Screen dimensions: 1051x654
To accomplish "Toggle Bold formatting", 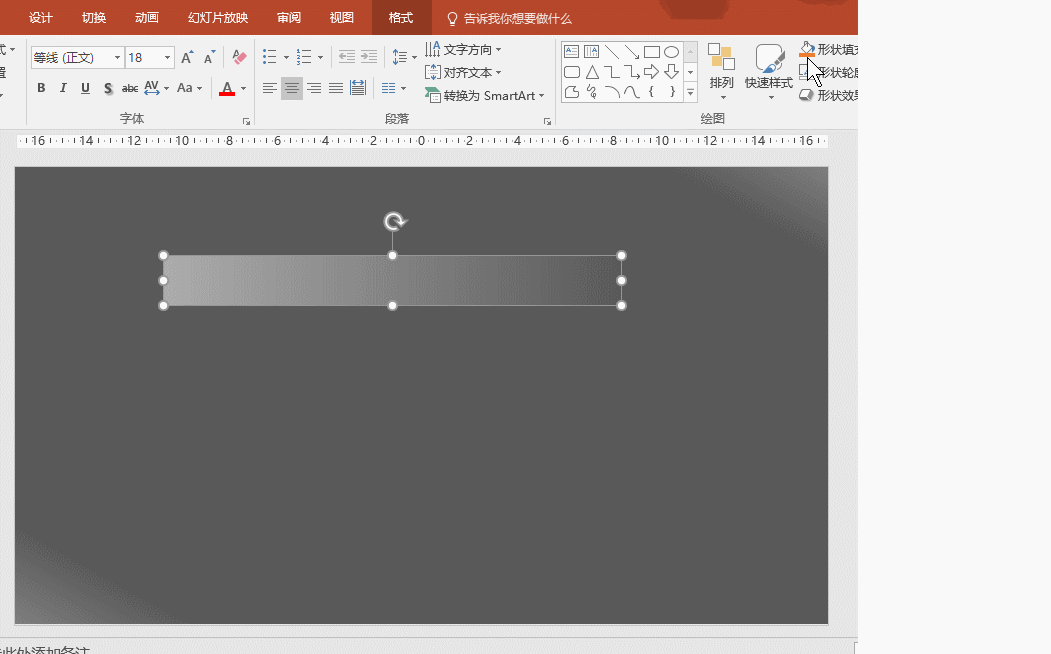I will [41, 88].
